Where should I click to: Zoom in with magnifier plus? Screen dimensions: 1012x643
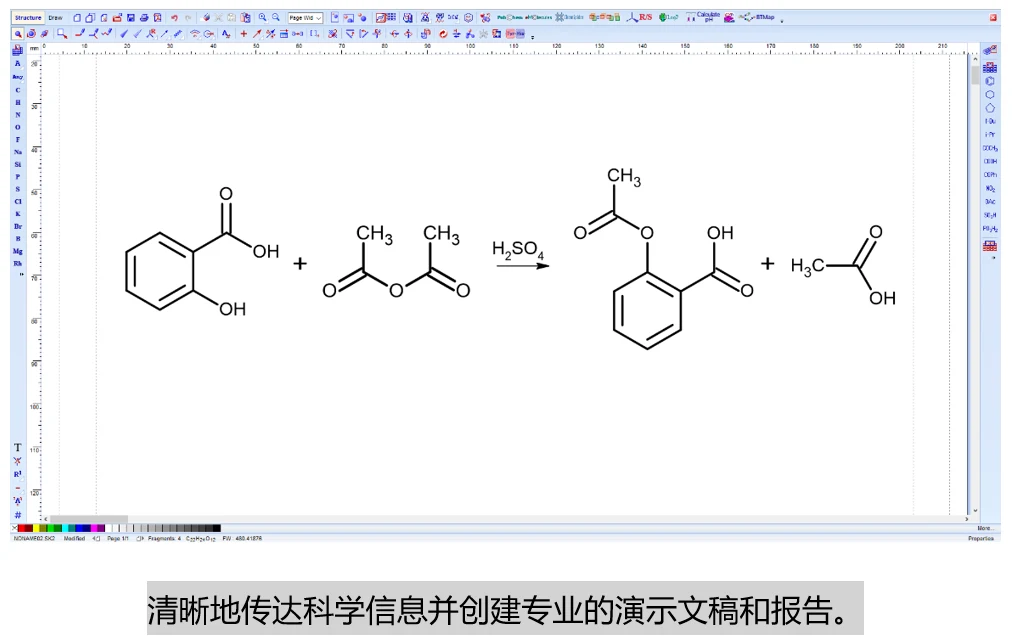pos(263,17)
